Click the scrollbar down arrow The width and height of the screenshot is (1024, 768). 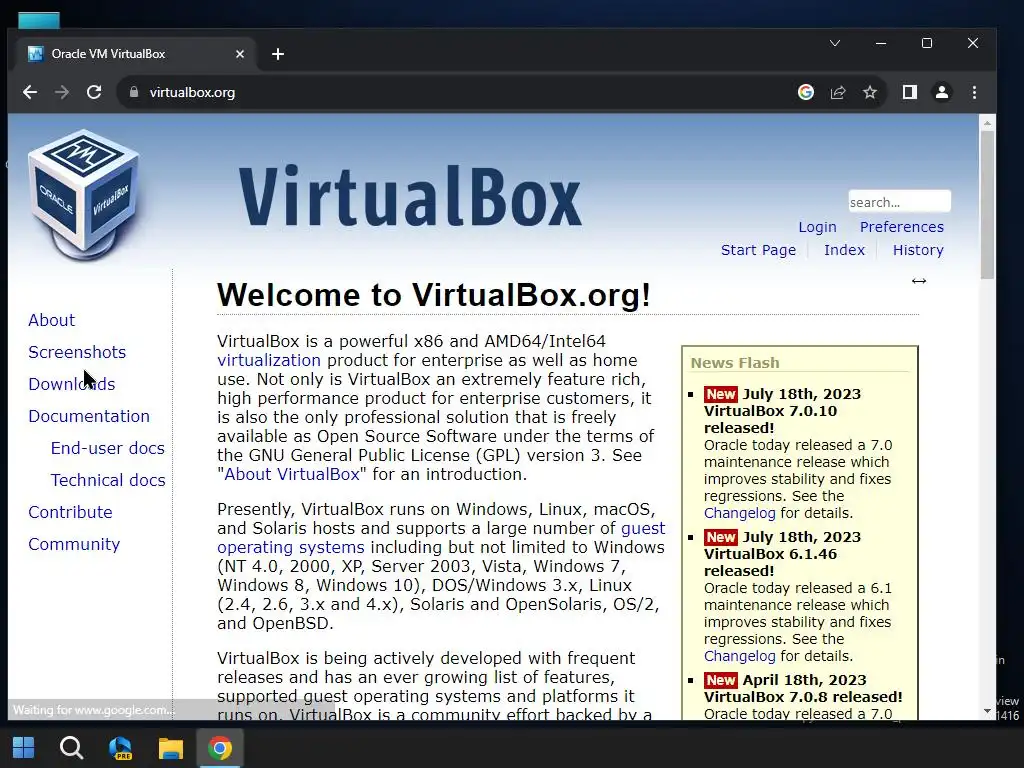click(987, 711)
